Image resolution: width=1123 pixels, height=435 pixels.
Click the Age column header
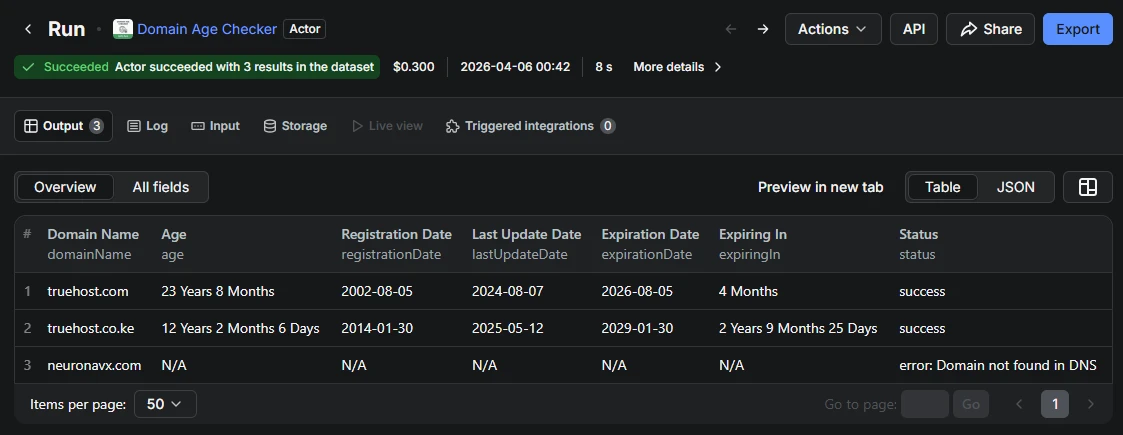coord(174,234)
